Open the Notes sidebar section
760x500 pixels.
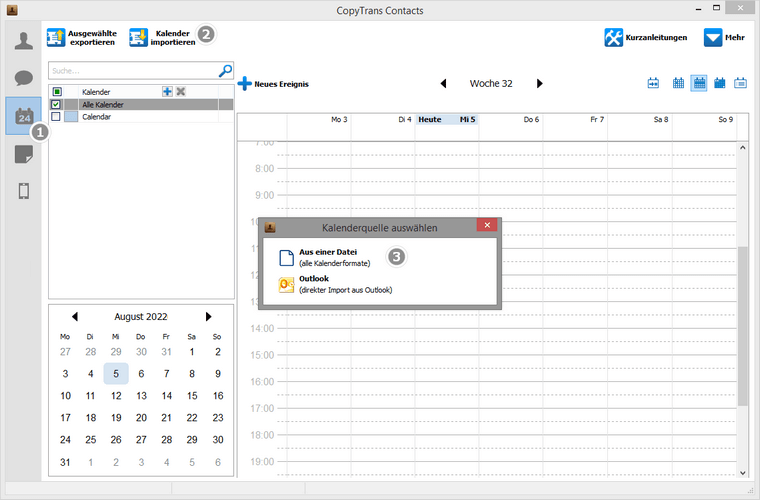pyautogui.click(x=23, y=155)
